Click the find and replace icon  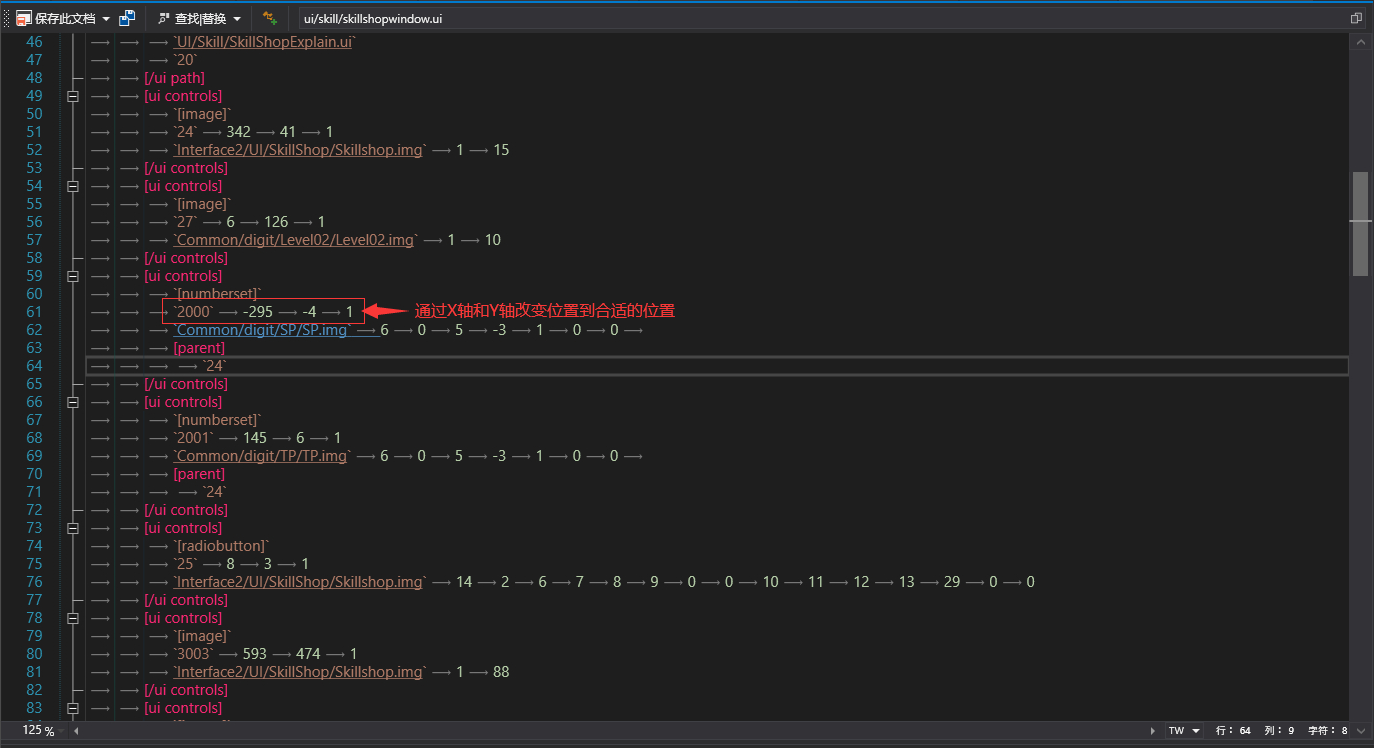[x=164, y=18]
